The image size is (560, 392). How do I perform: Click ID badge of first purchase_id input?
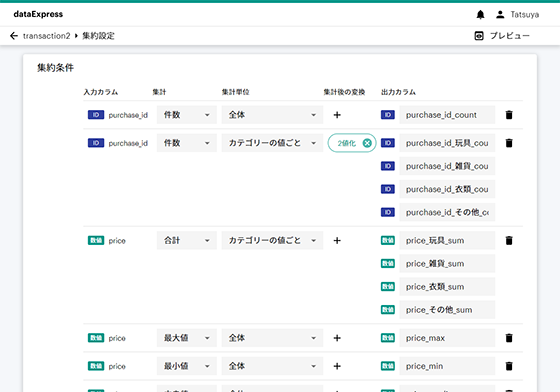(96, 115)
